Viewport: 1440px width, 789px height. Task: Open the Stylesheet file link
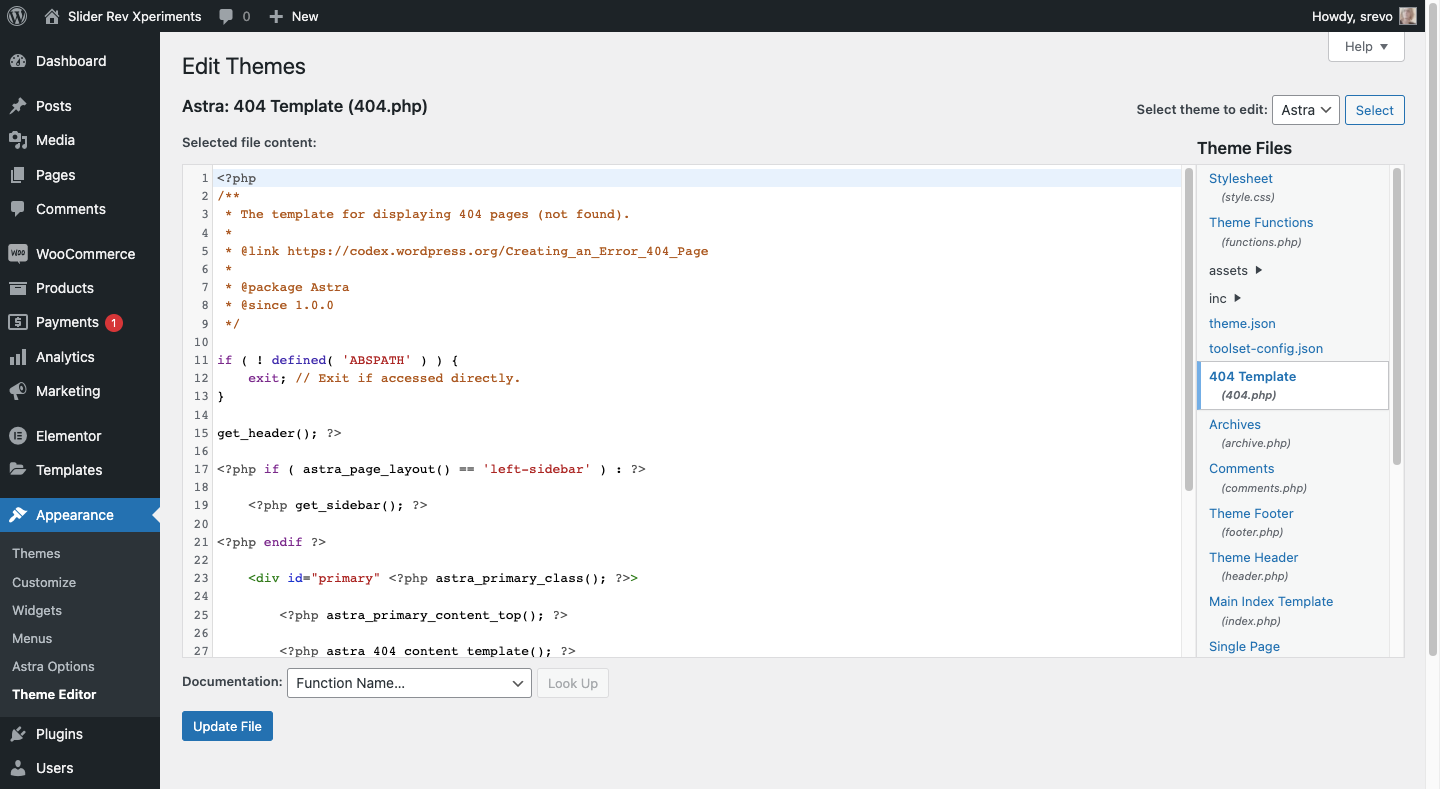(x=1240, y=178)
